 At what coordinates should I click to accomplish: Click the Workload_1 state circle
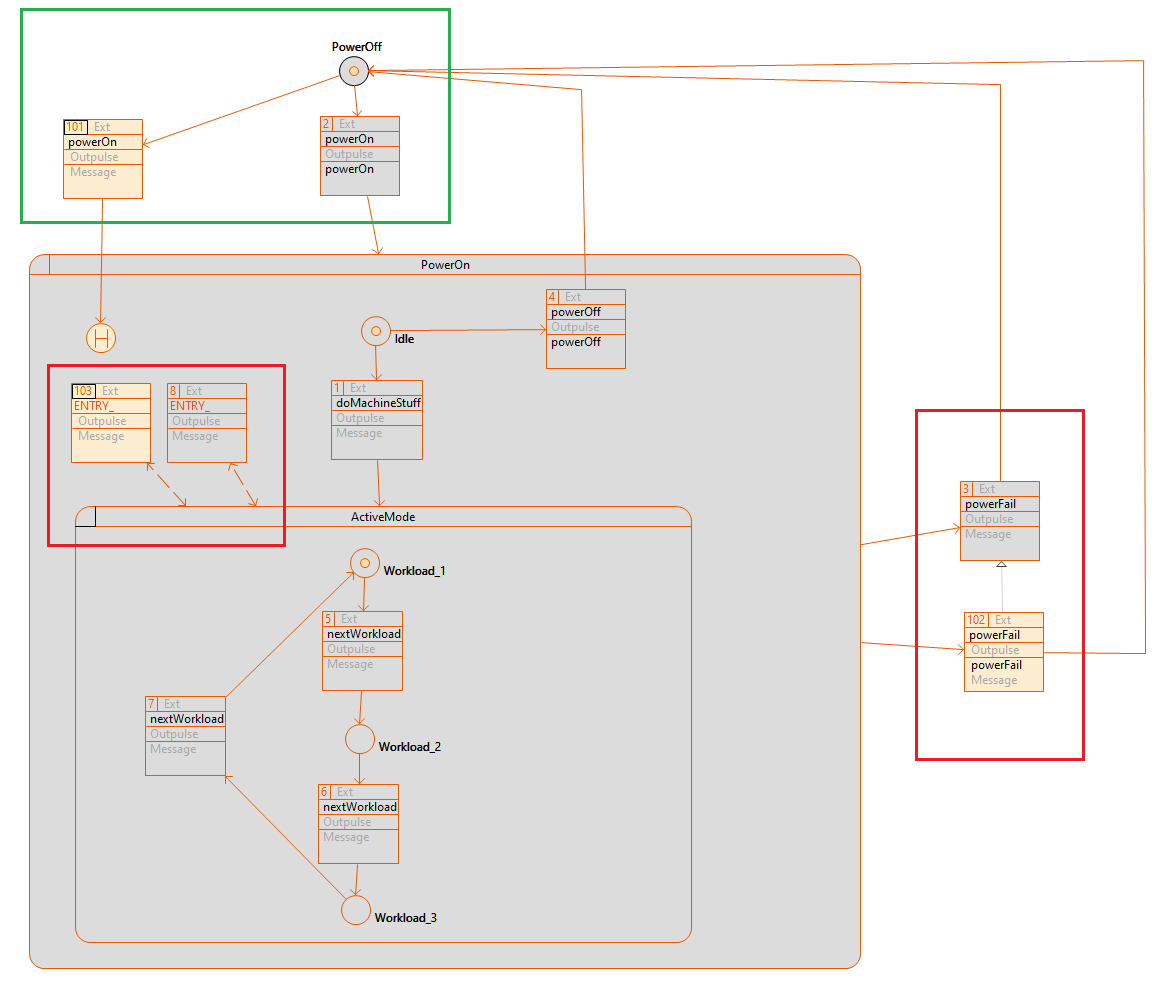364,563
